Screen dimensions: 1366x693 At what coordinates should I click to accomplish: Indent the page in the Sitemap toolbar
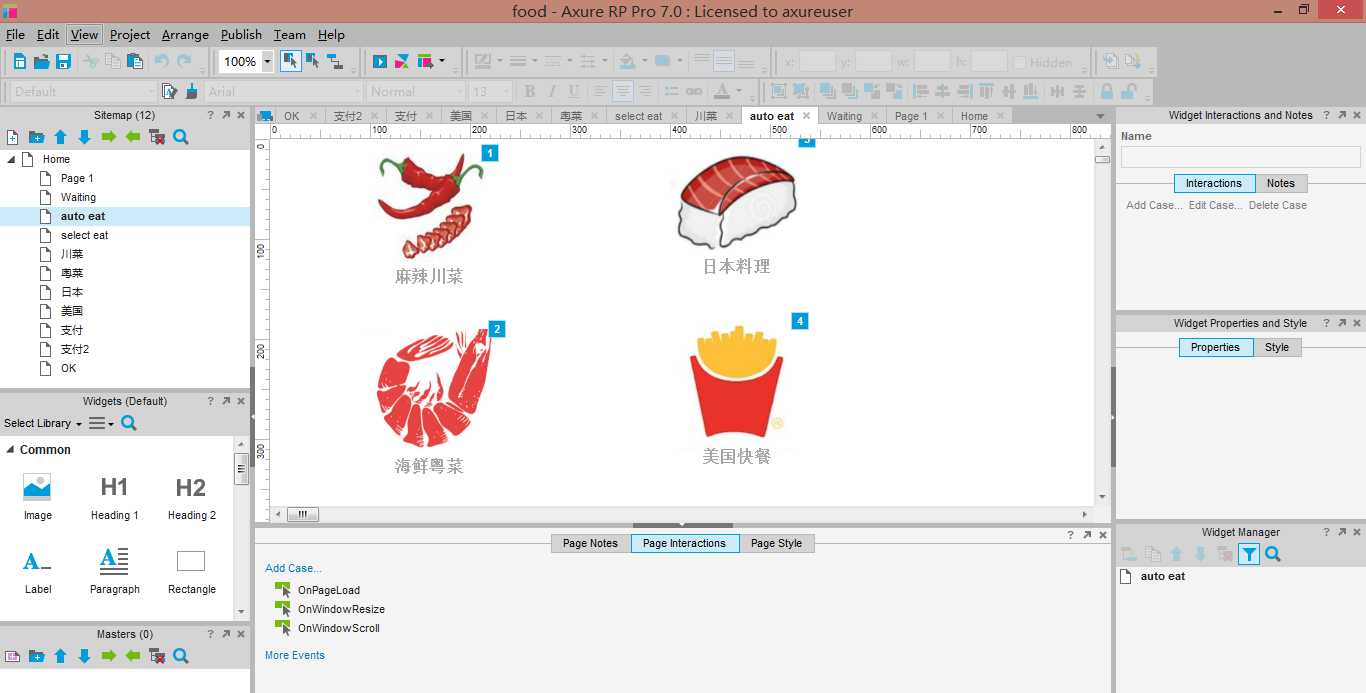tap(108, 137)
